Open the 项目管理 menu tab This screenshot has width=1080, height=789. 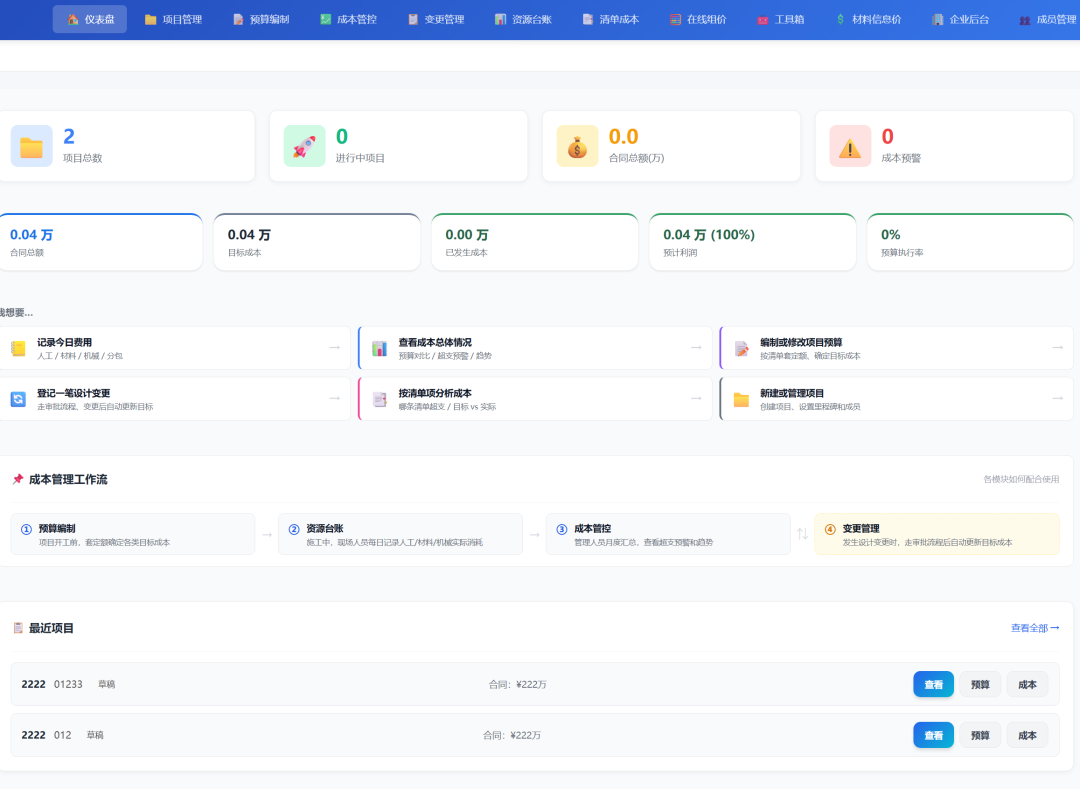tap(173, 19)
